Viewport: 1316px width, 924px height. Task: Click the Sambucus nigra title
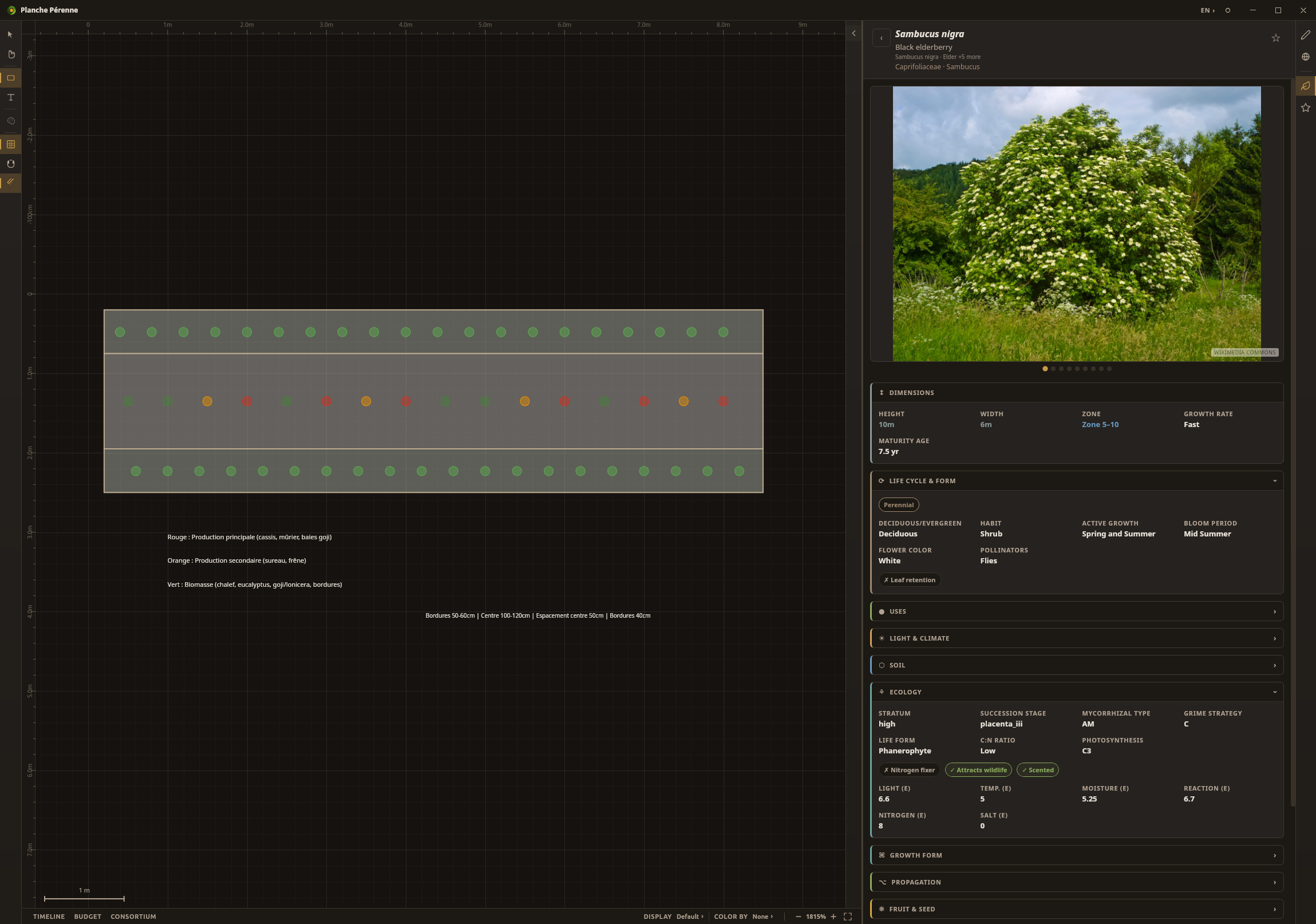[x=929, y=34]
